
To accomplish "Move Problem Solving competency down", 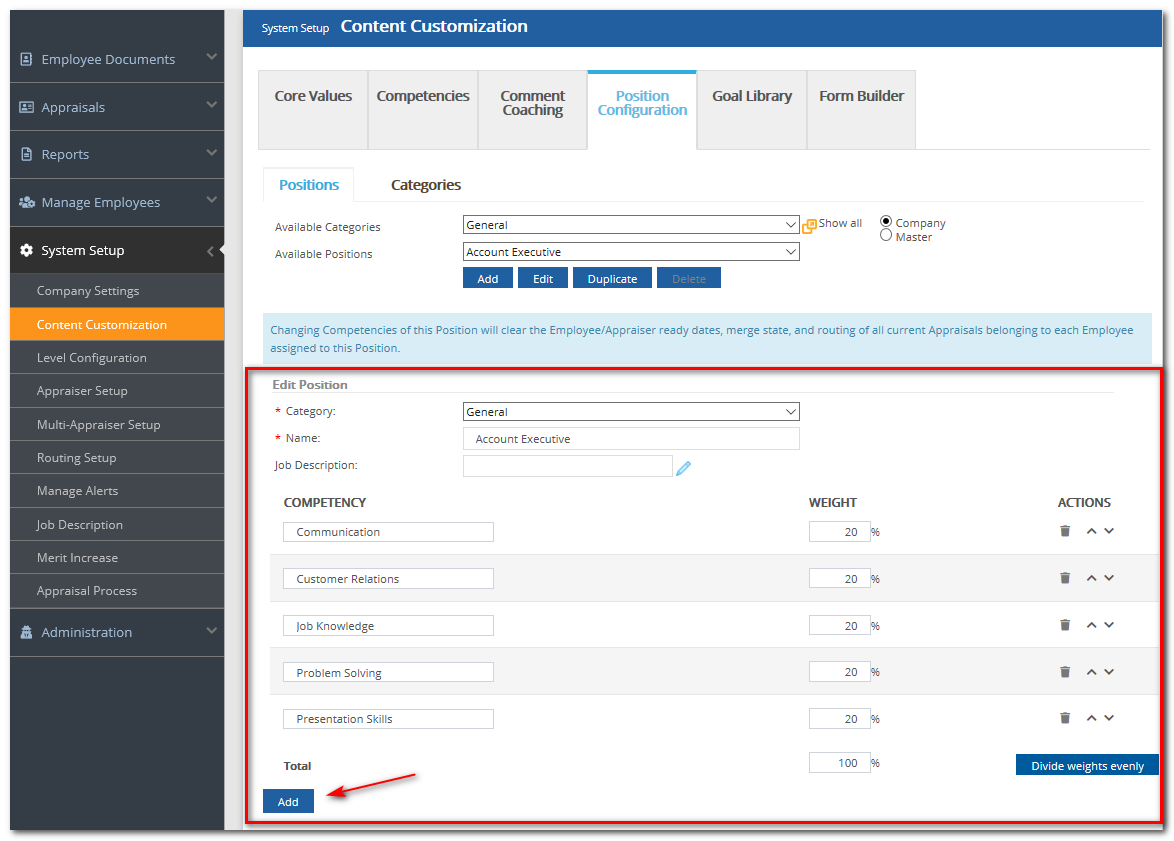I will point(1109,672).
